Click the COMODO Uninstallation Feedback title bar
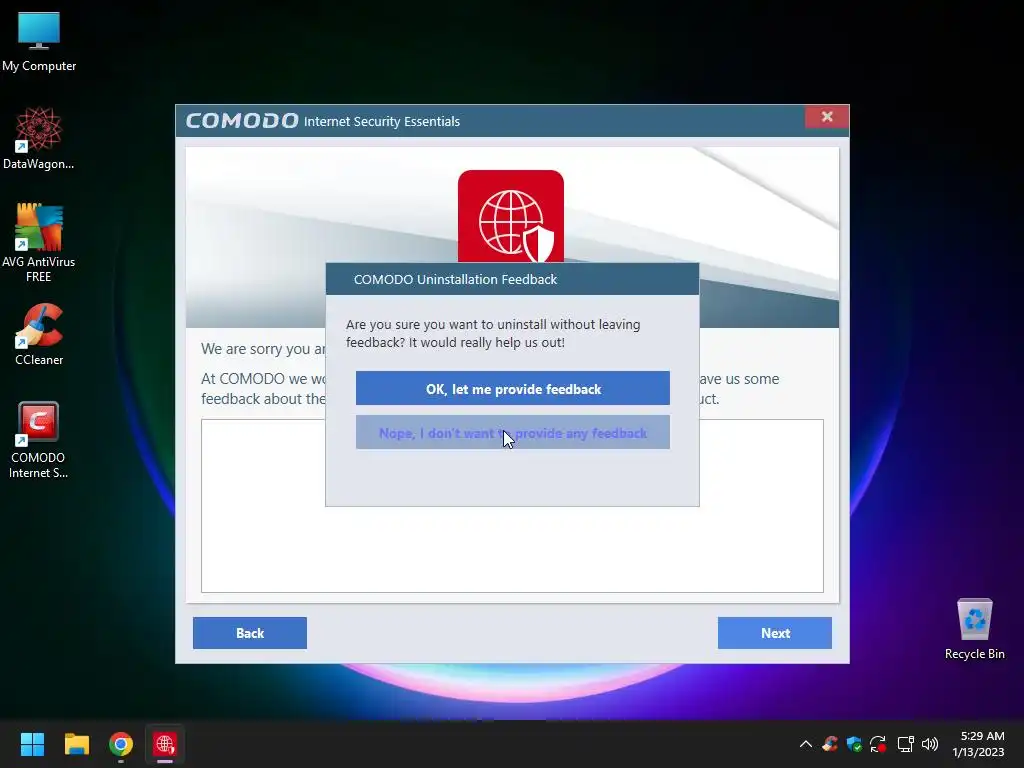 tap(512, 279)
